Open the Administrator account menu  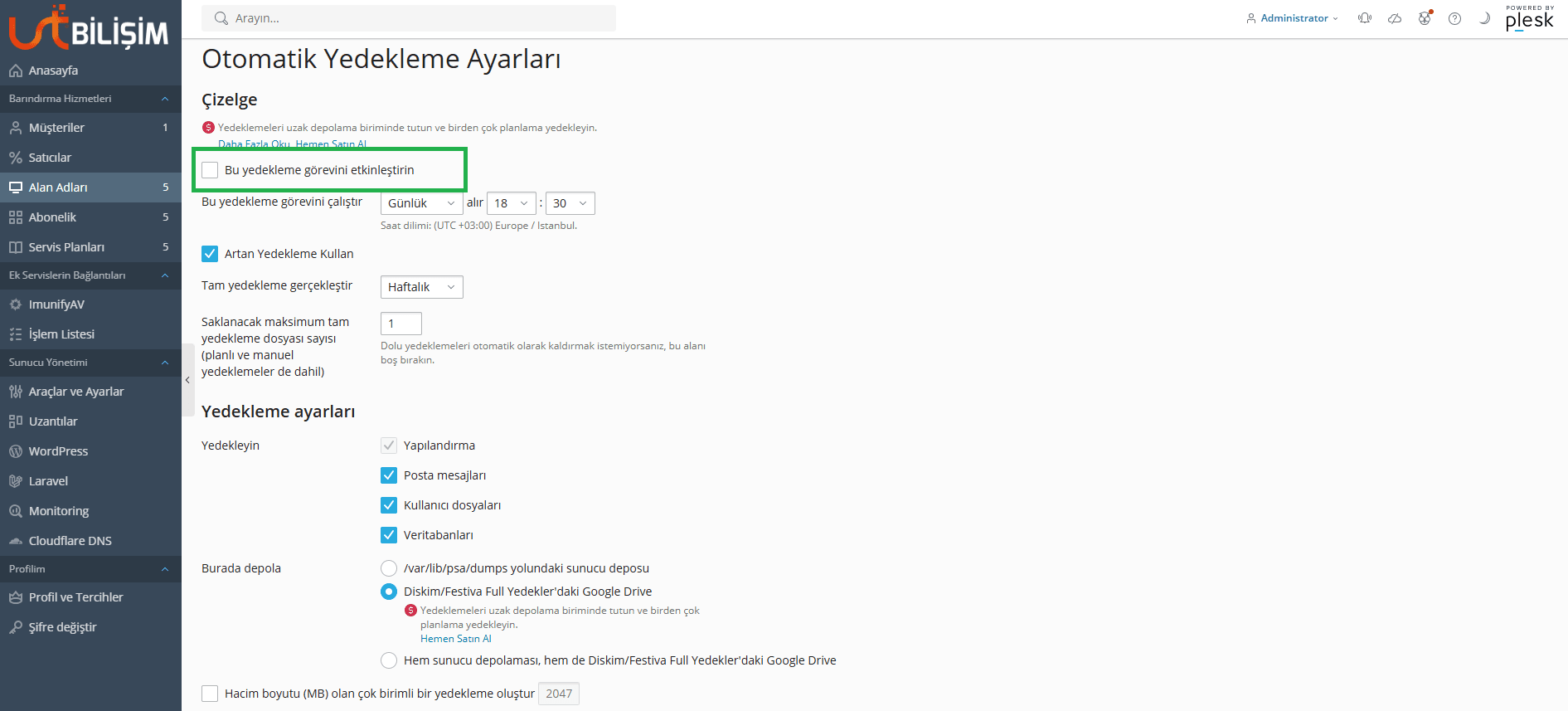[x=1293, y=18]
